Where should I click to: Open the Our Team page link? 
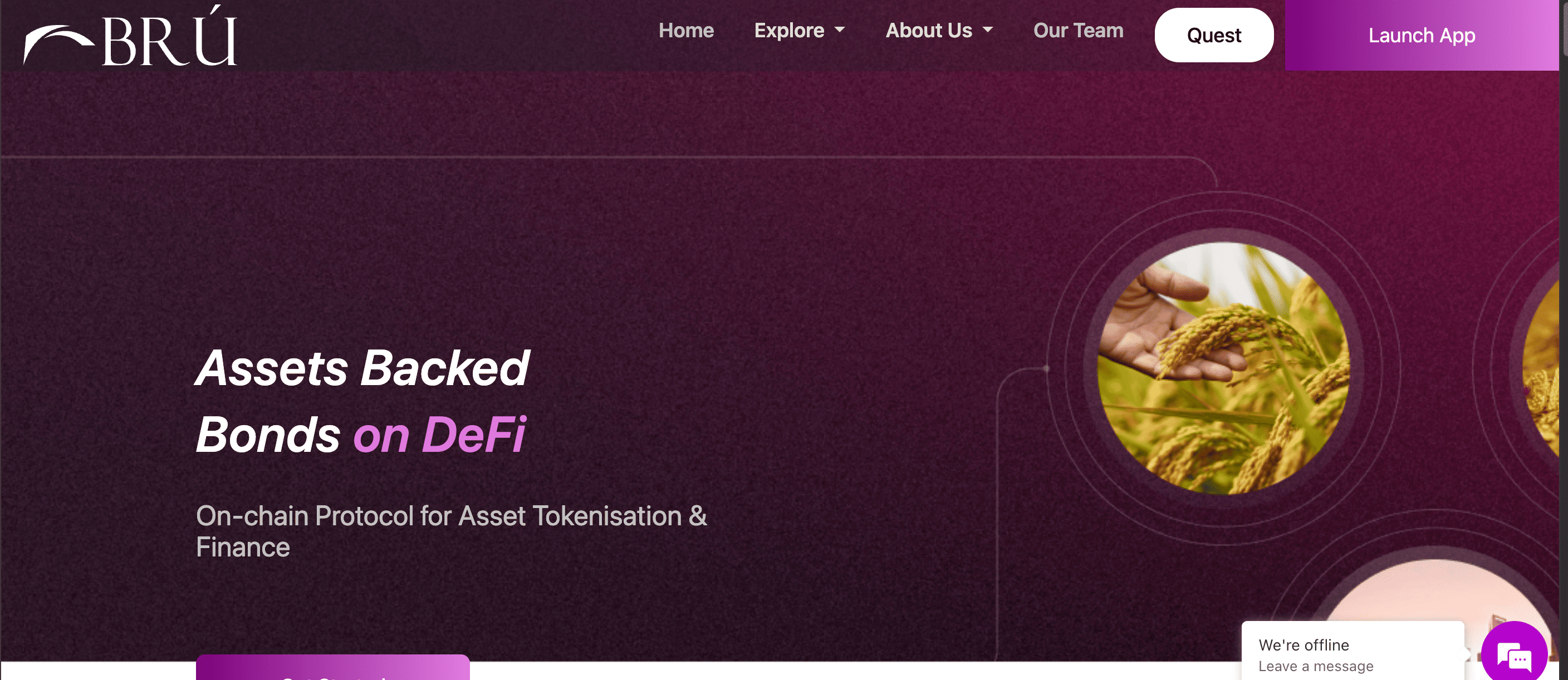[1078, 31]
